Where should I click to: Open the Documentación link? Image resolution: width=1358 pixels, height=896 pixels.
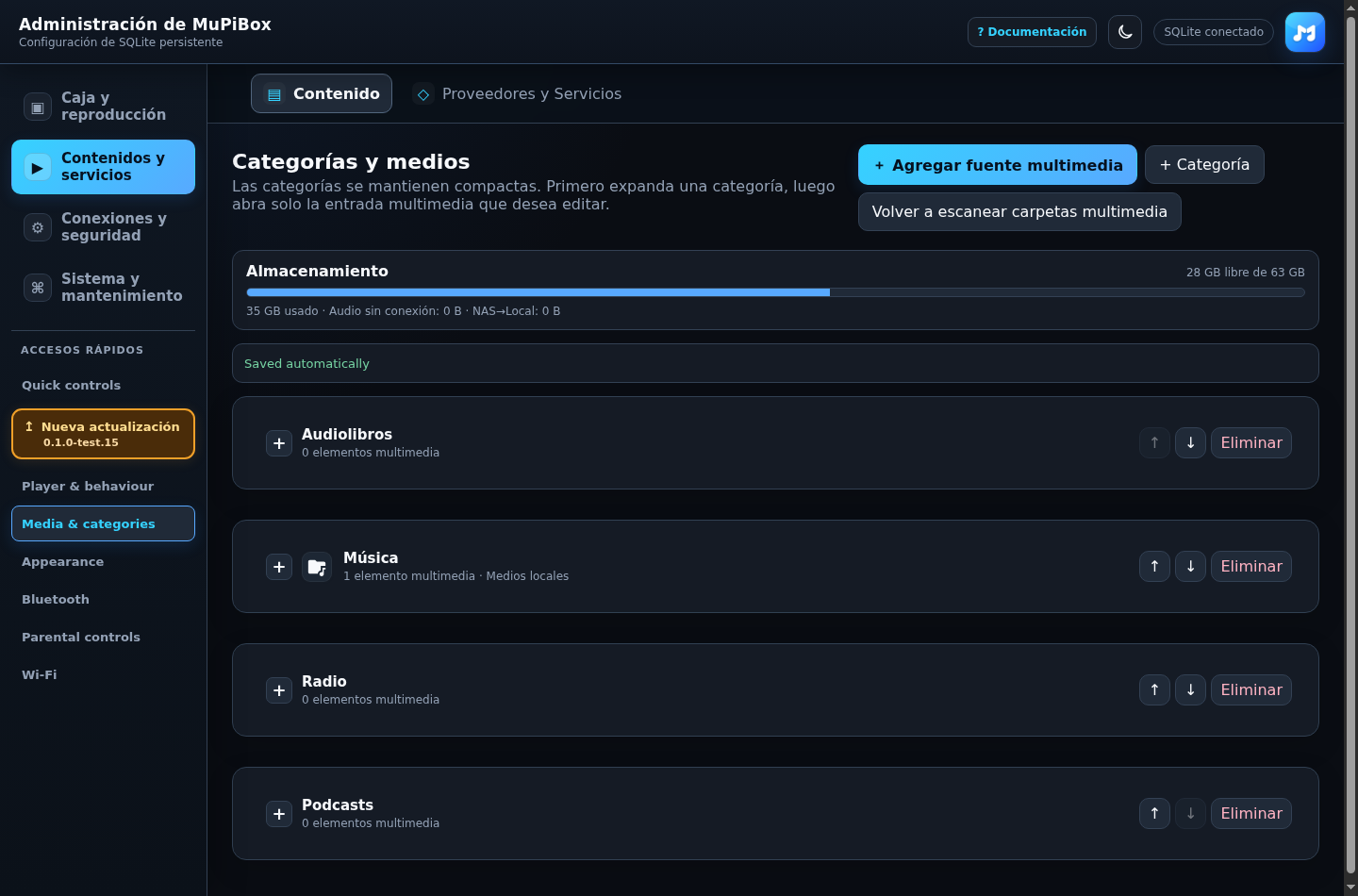pyautogui.click(x=1032, y=32)
